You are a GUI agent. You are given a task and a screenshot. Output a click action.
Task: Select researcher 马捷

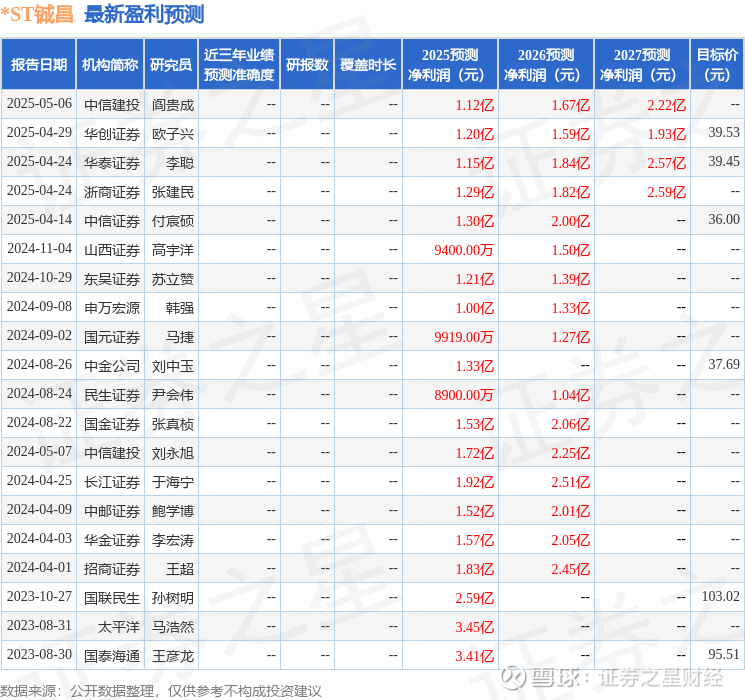pos(180,337)
